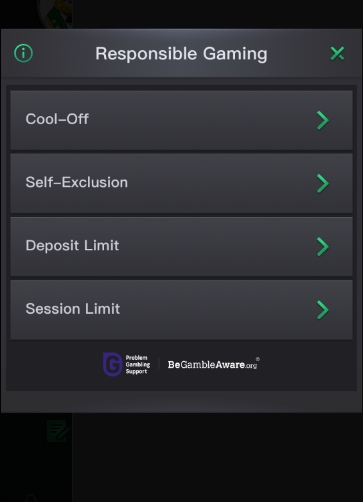The width and height of the screenshot is (363, 502).
Task: Select the Self-Exclusion entry
Action: [181, 183]
